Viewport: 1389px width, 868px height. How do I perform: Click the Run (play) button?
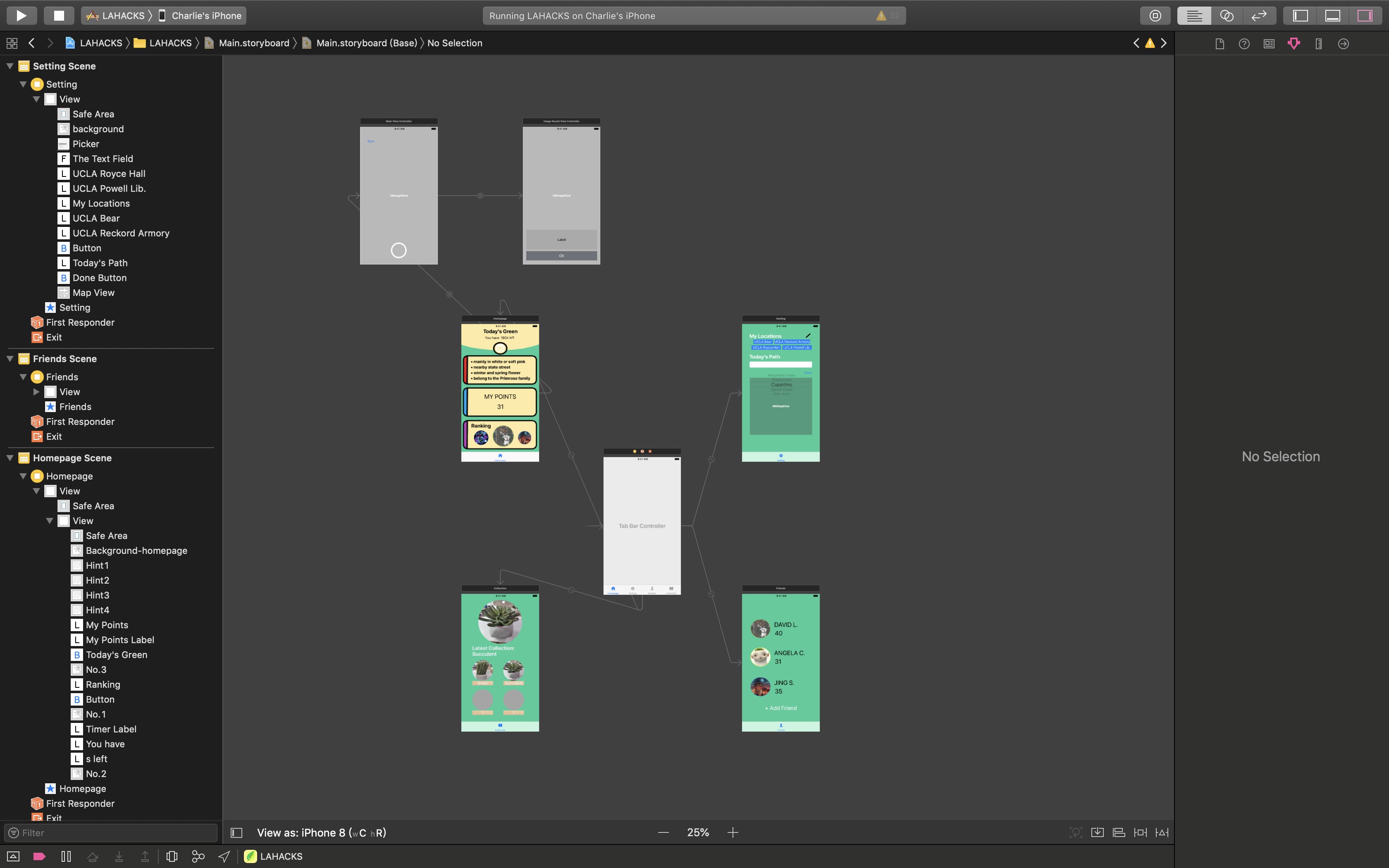pyautogui.click(x=22, y=16)
